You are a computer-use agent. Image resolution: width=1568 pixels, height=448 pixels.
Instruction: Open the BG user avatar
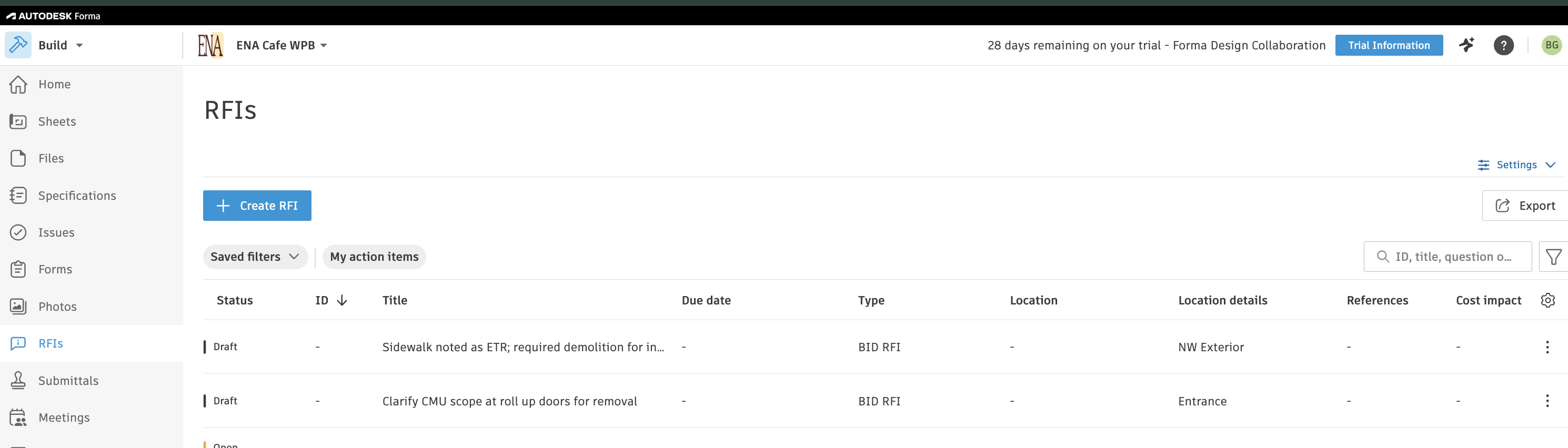tap(1552, 45)
